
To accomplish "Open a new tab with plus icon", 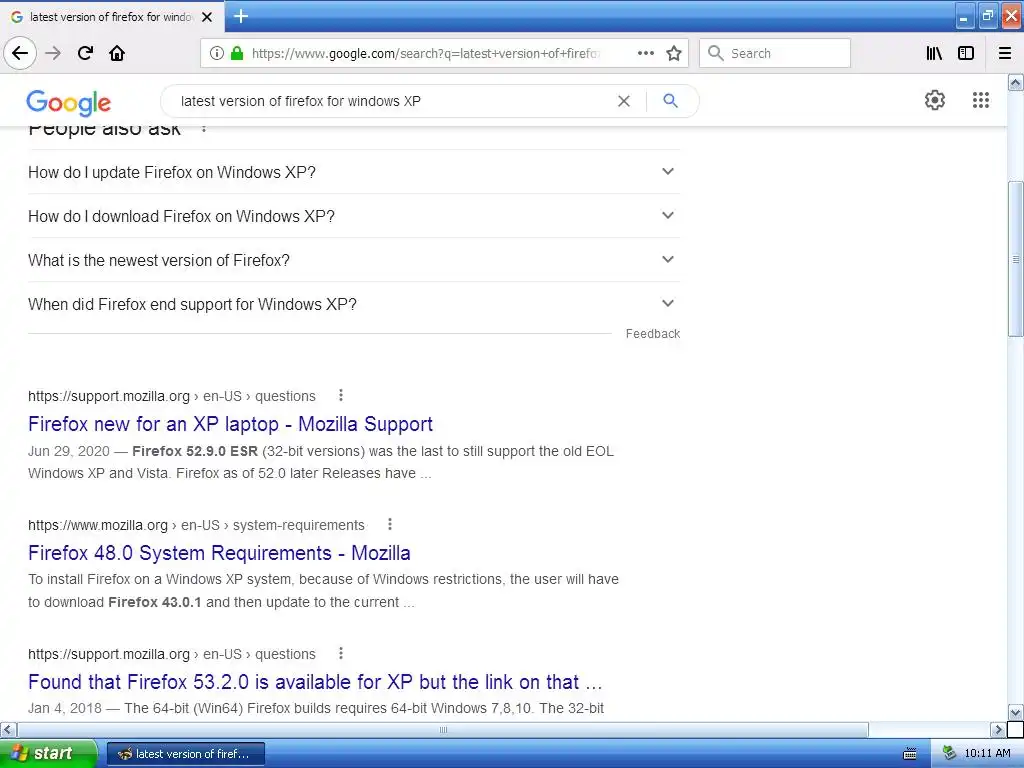I will (x=241, y=16).
